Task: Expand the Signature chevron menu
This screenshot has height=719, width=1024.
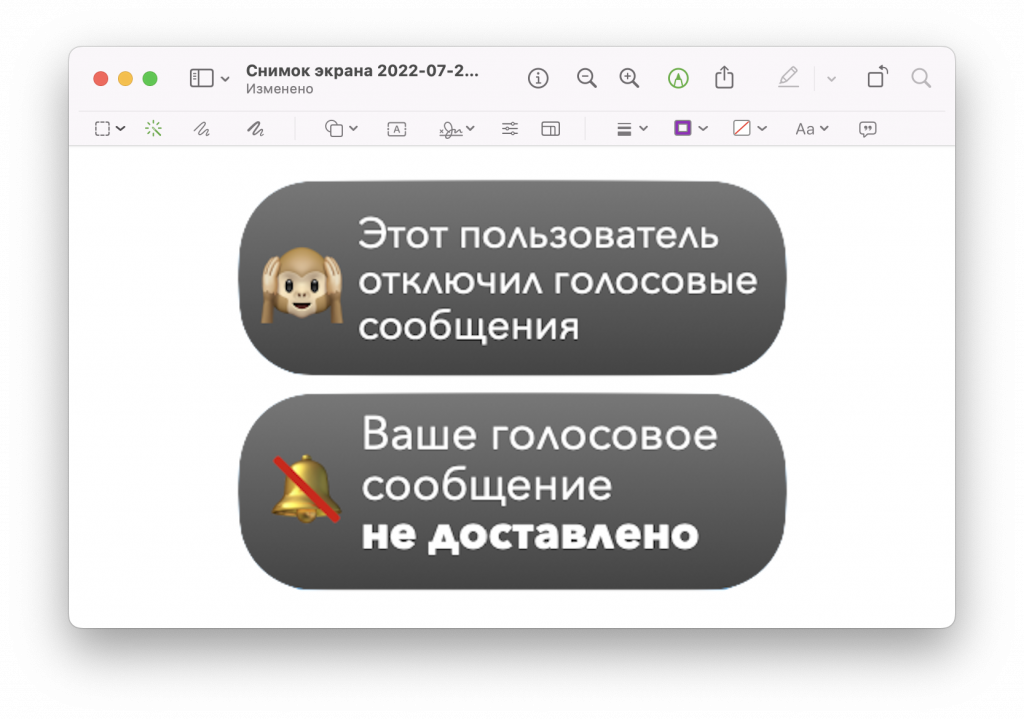Action: (470, 129)
